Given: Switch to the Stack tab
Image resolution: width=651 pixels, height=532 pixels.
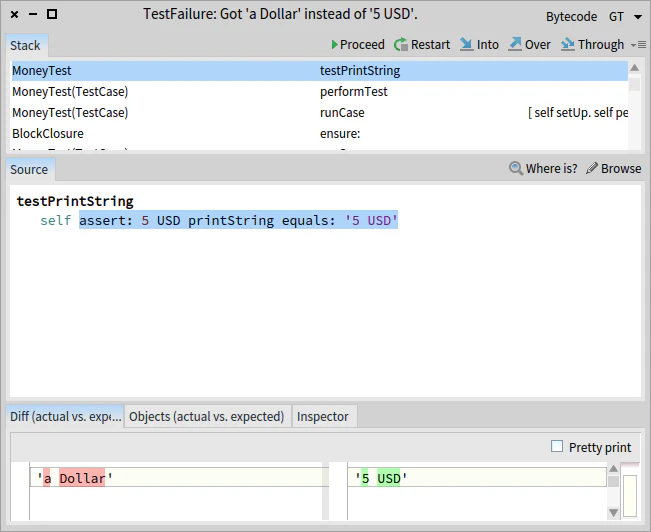Looking at the screenshot, I should (25, 45).
